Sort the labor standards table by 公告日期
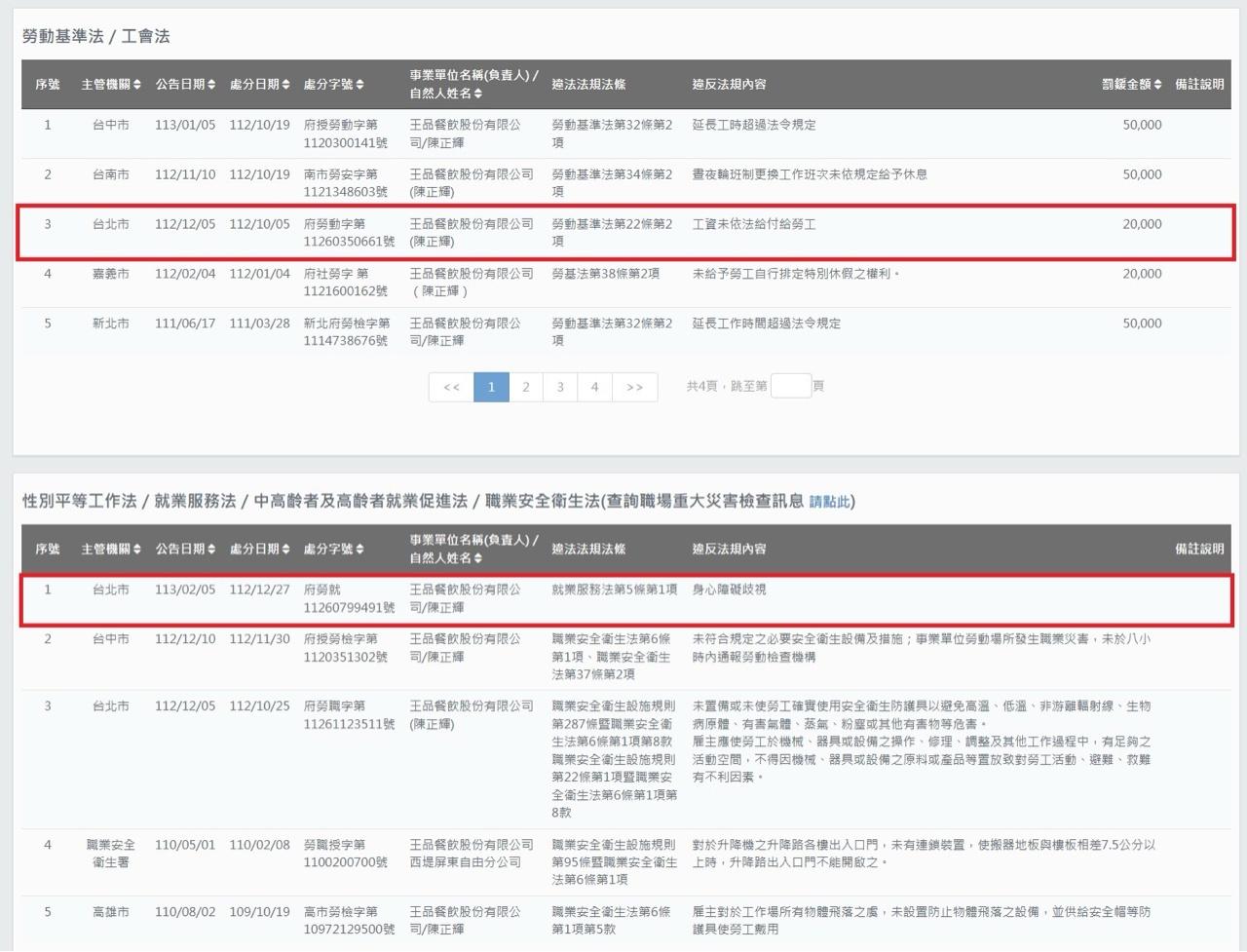1247x952 pixels. tap(185, 85)
